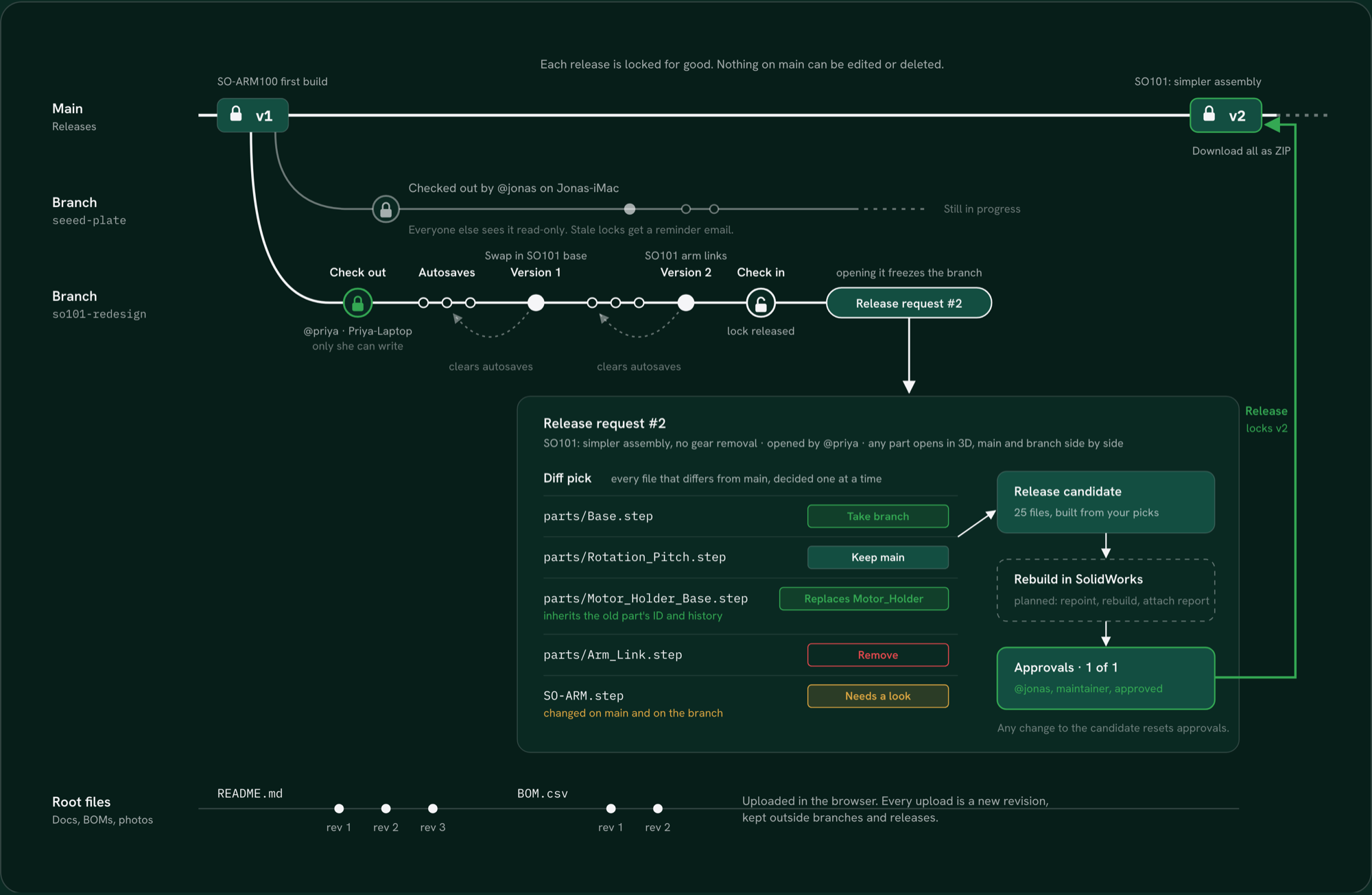Click the seeed-plate branch name
The height and width of the screenshot is (895, 1372).
point(89,220)
